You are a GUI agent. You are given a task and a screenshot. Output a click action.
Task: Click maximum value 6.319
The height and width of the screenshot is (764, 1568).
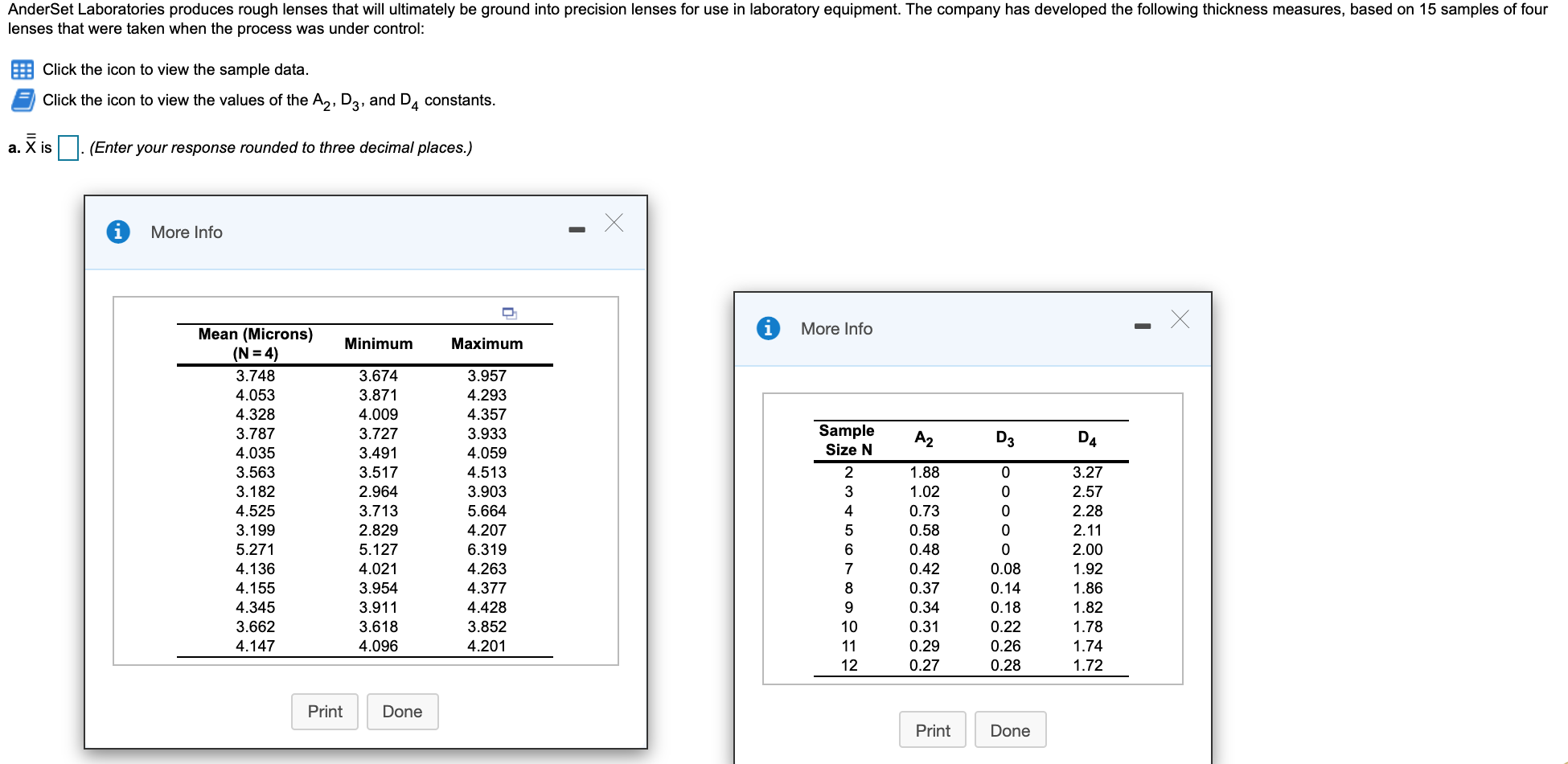[x=487, y=549]
